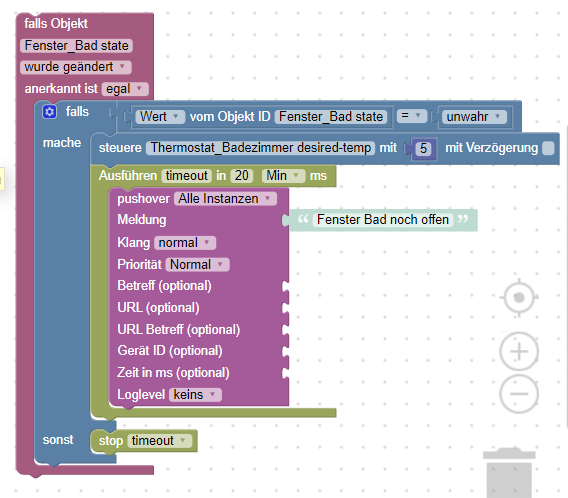
Task: Edit the number value 5
Action: [x=423, y=148]
